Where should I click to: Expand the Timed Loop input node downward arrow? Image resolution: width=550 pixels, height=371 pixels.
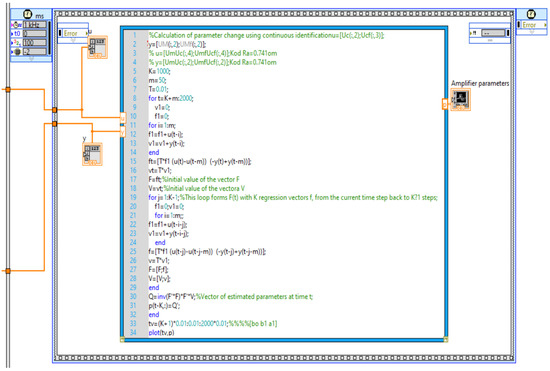pyautogui.click(x=31, y=59)
